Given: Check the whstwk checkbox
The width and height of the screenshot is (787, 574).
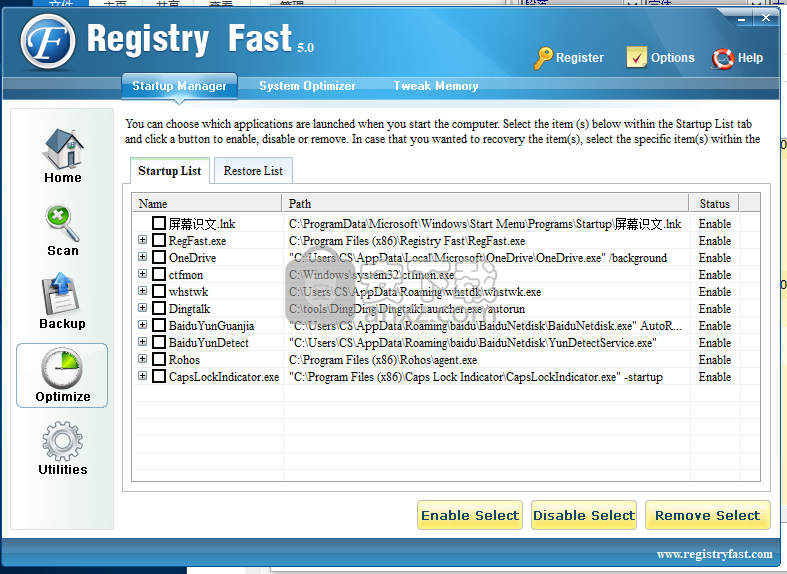Looking at the screenshot, I should [159, 291].
